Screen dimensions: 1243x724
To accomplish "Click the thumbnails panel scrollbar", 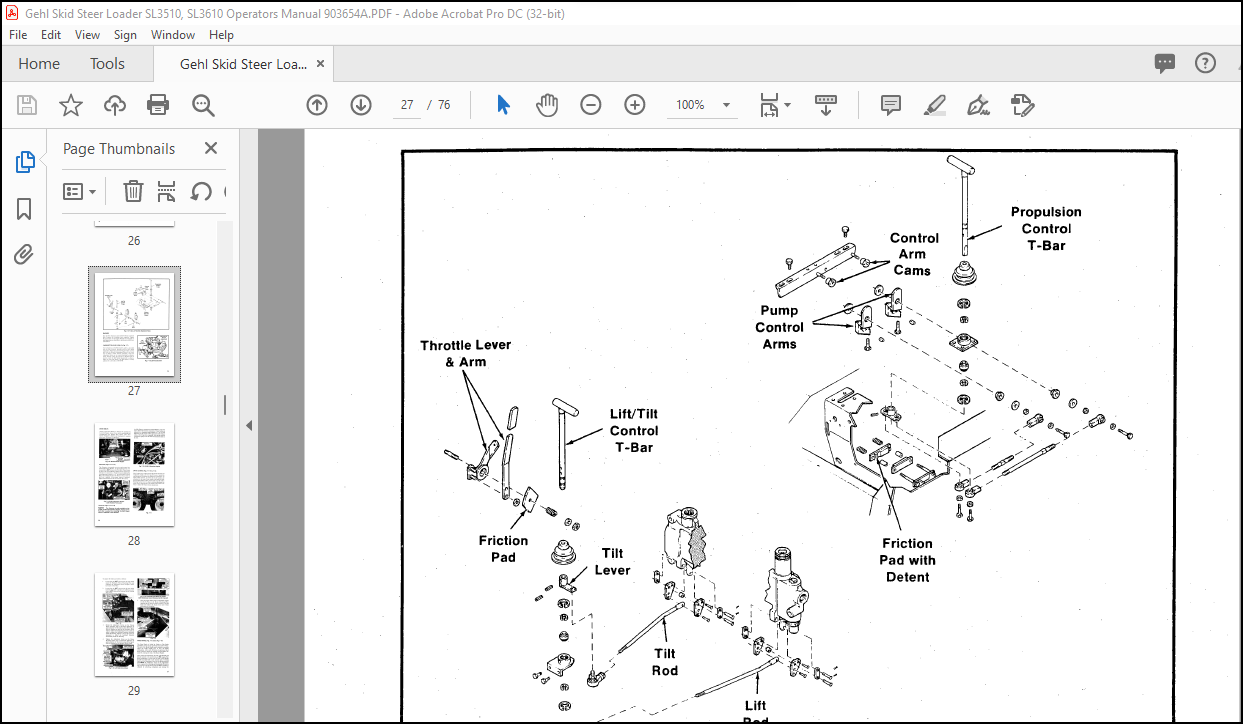I will tap(225, 405).
